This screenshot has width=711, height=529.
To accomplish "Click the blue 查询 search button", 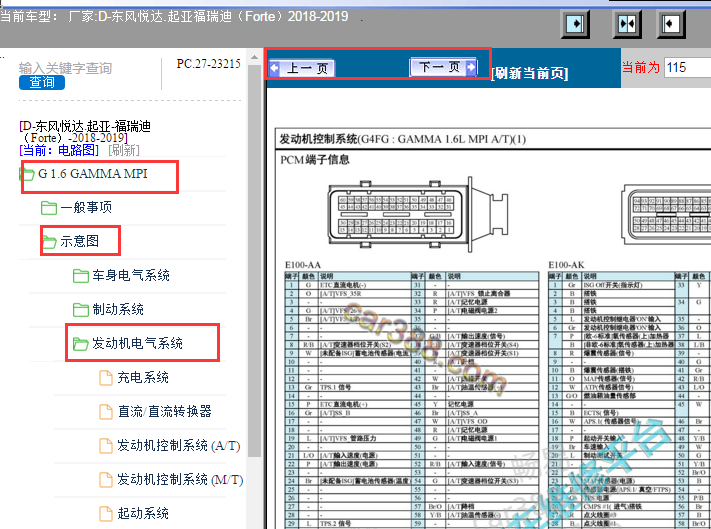I will coord(42,83).
